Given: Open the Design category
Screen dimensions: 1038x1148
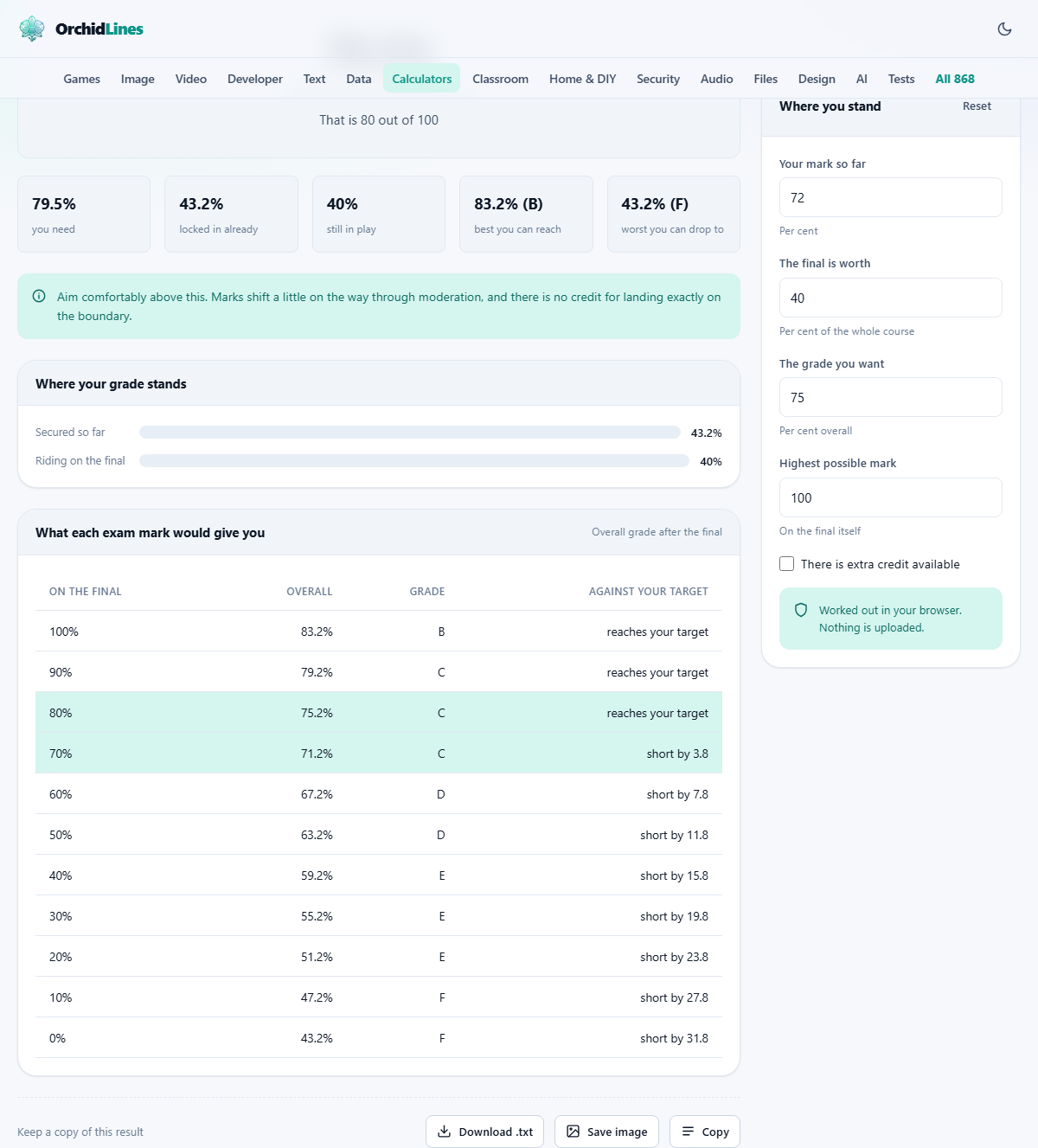Looking at the screenshot, I should (x=817, y=79).
